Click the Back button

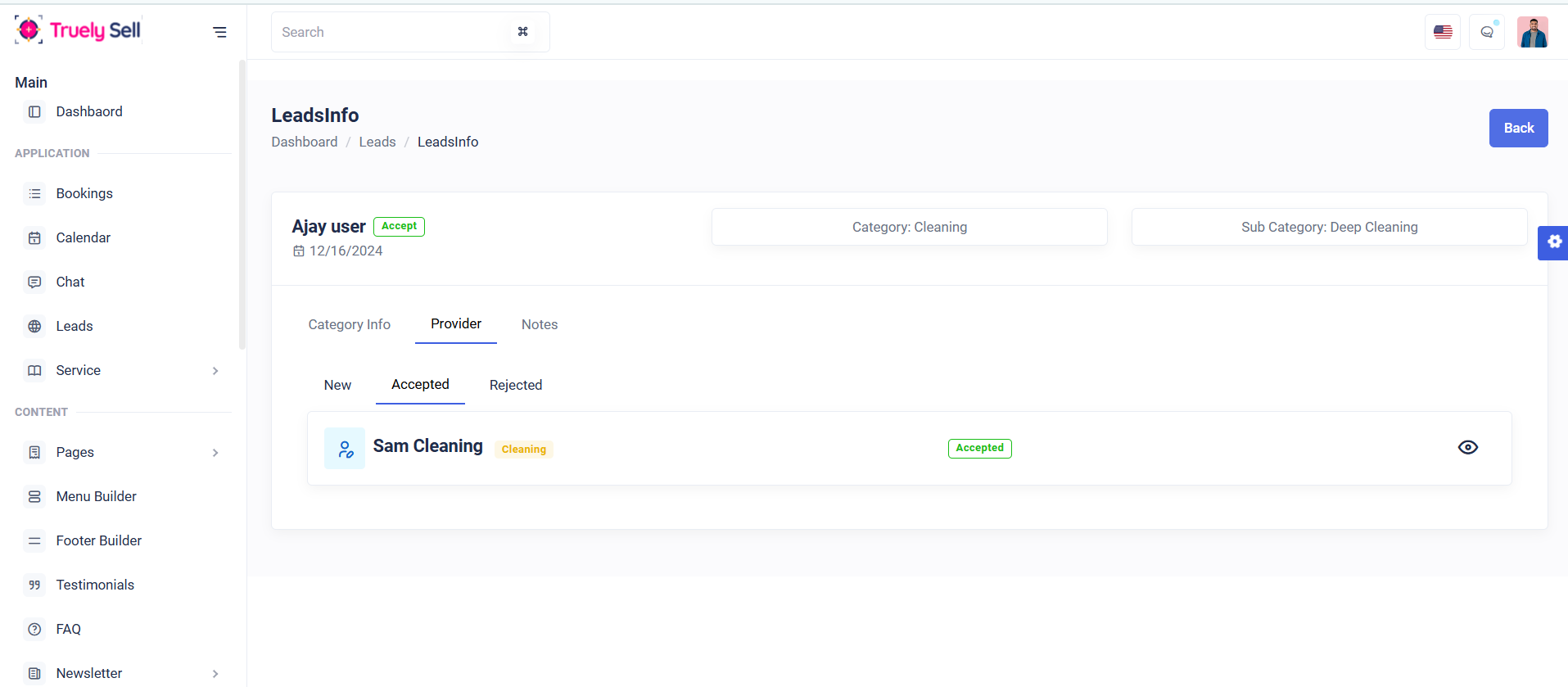pyautogui.click(x=1518, y=128)
